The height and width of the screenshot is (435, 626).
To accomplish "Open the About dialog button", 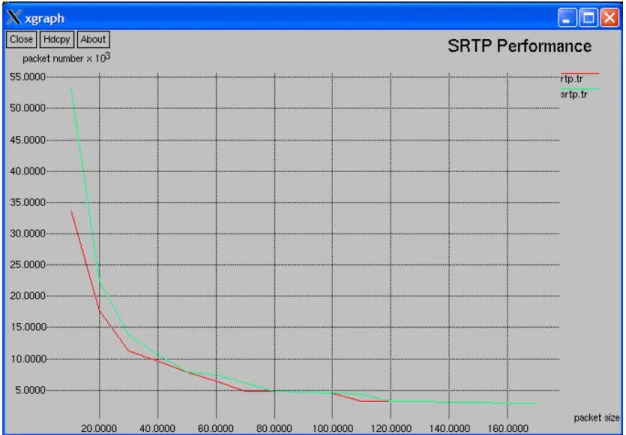I will pos(93,40).
